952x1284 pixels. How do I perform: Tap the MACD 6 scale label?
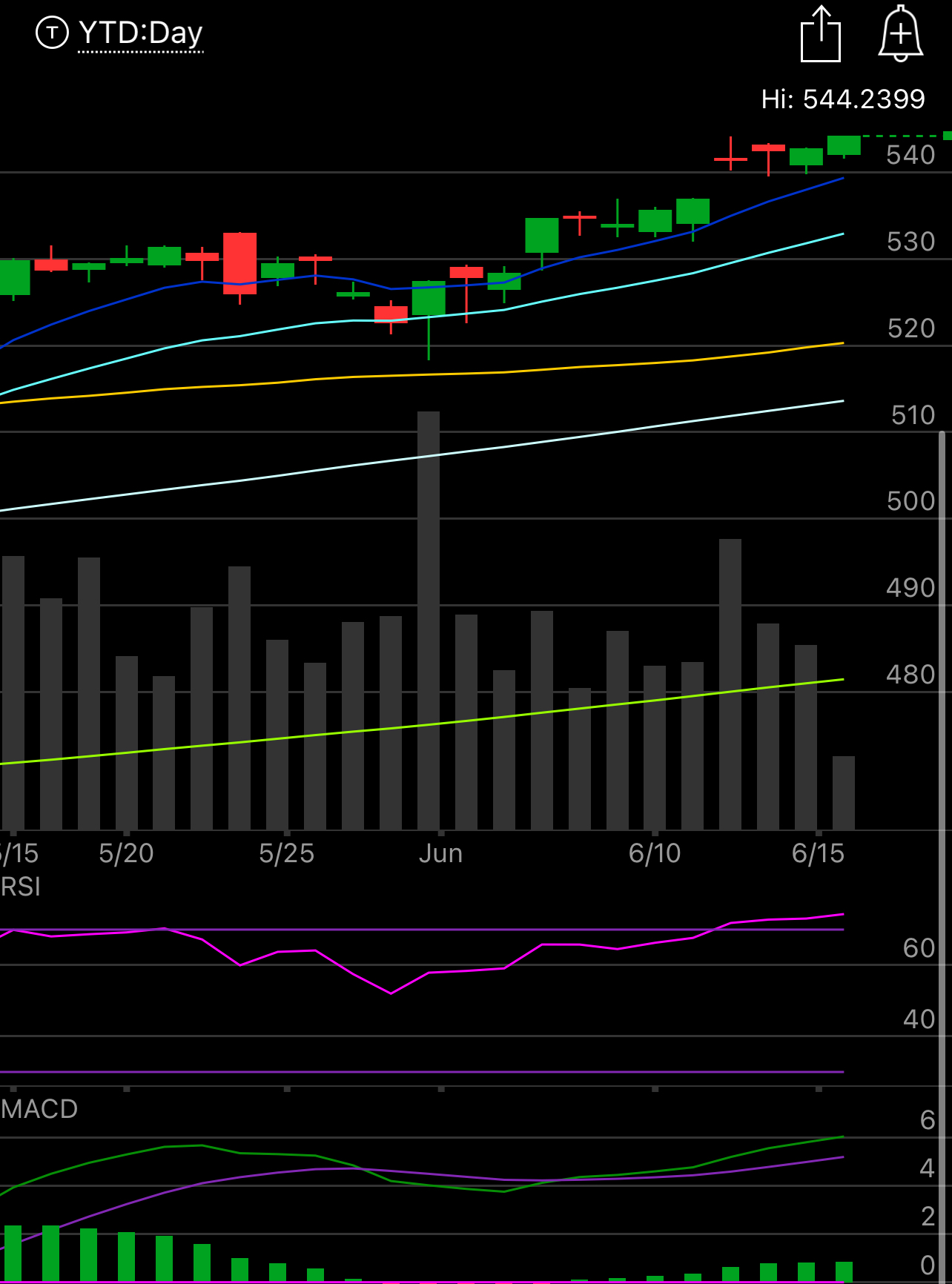point(928,1120)
